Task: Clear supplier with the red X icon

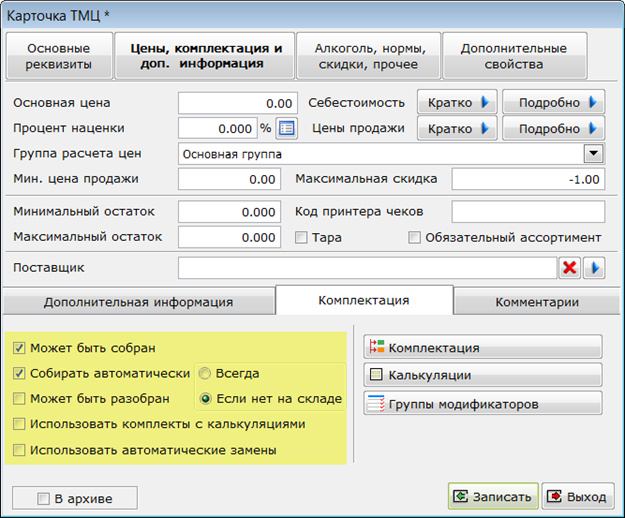Action: tap(570, 268)
